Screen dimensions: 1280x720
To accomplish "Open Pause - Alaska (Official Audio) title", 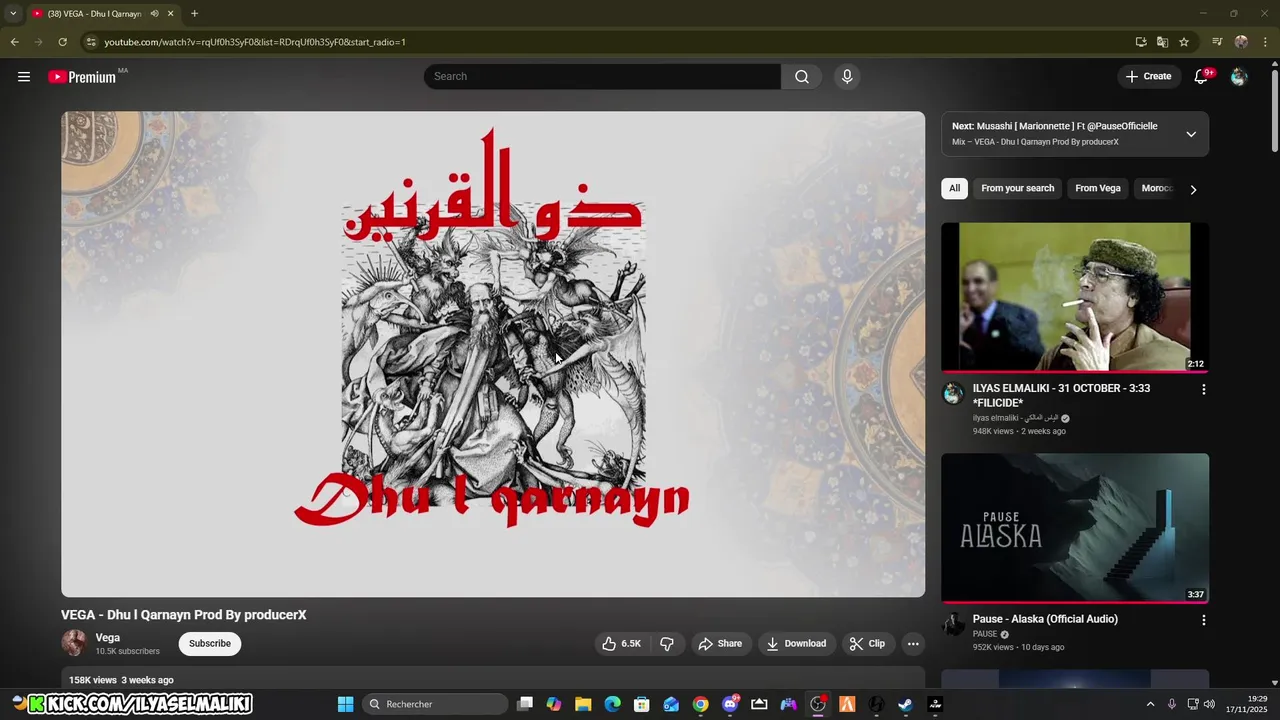I will pos(1045,619).
